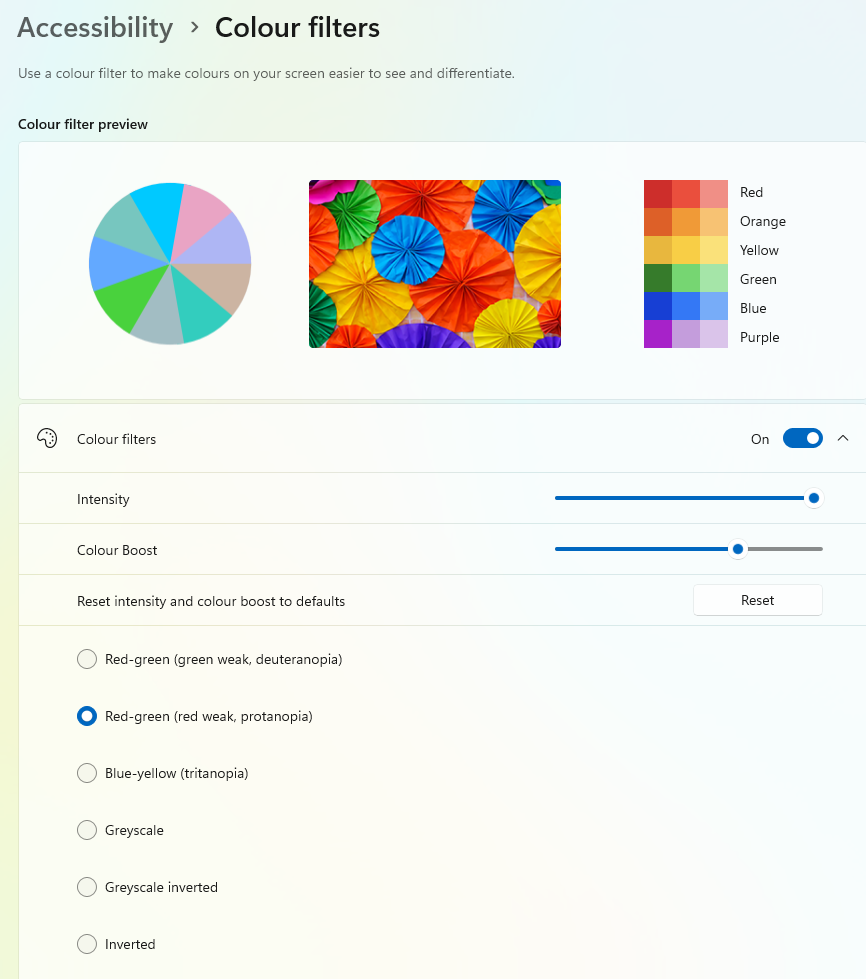
Task: Click the lightest yellow swatch
Action: [714, 250]
